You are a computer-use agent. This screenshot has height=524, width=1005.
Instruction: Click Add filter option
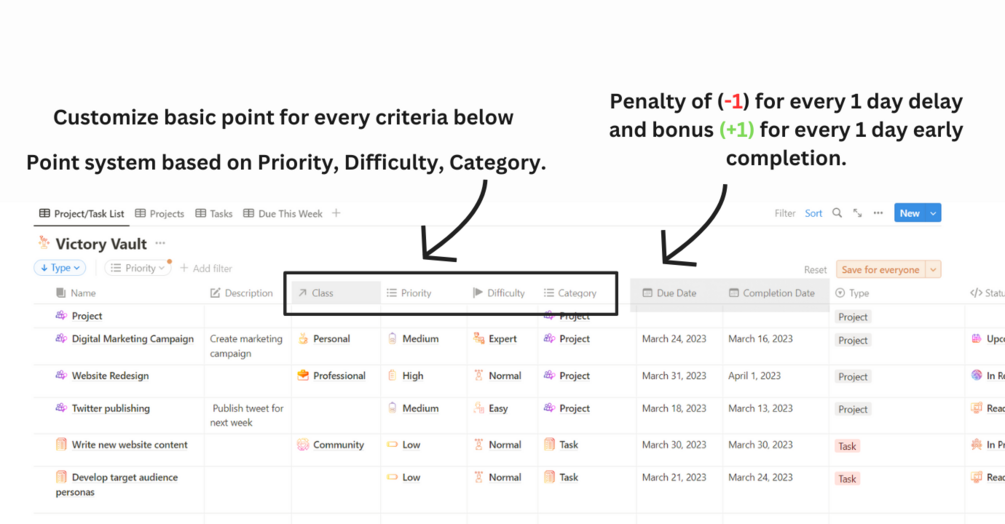click(206, 268)
